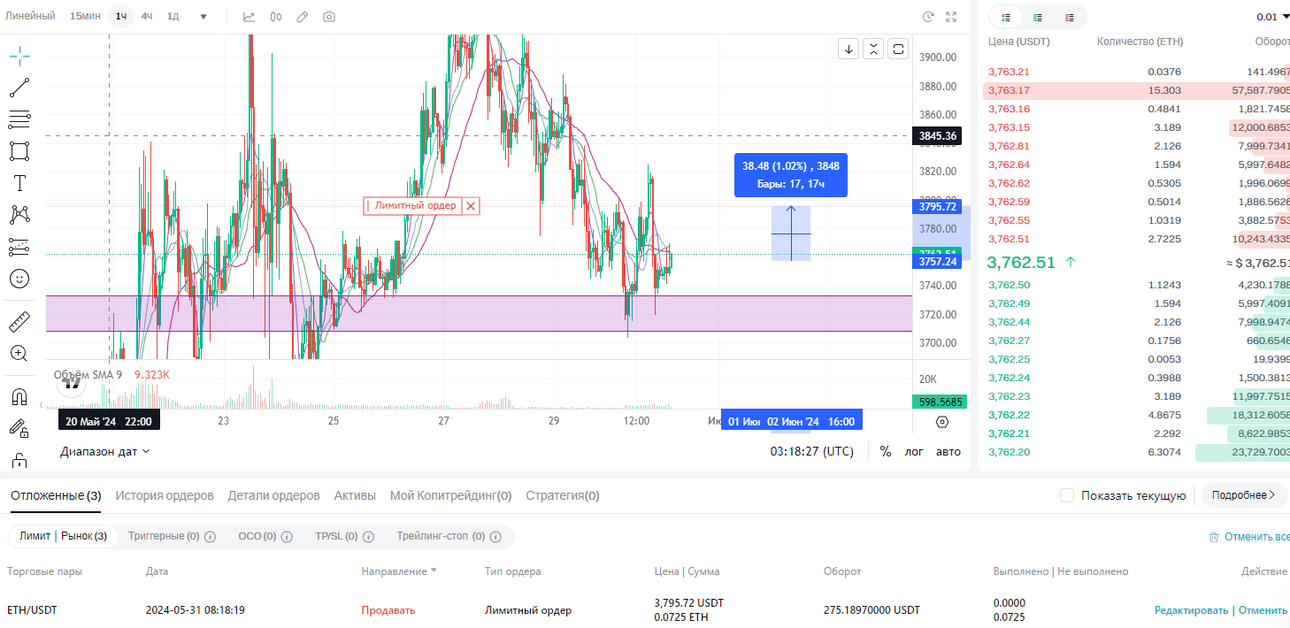Toggle stay-in-drawing-mode pencil lock

(x=19, y=428)
